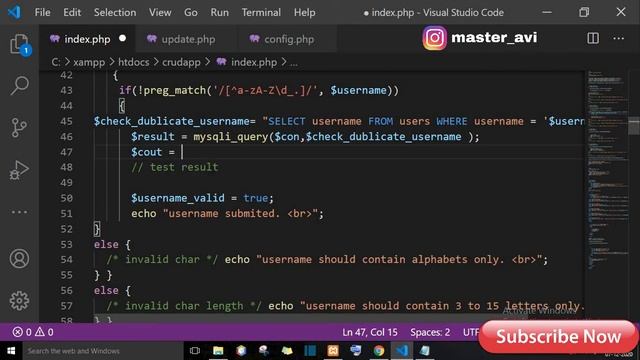Click Spaces: 2 indentation setting
The width and height of the screenshot is (640, 360).
430,332
